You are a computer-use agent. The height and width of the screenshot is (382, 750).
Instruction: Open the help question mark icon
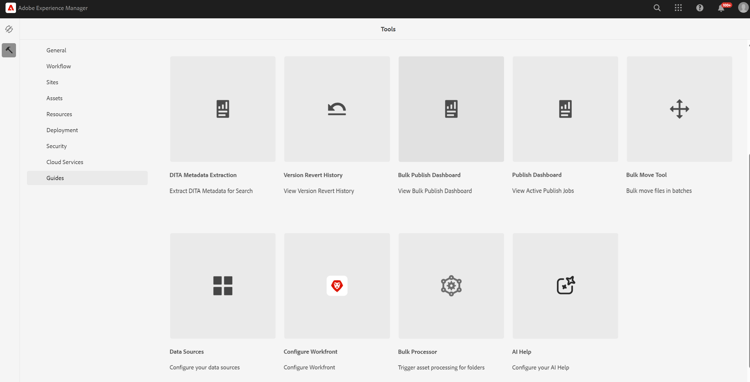coord(700,8)
